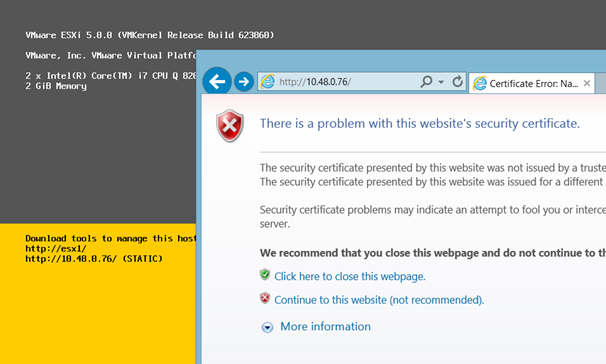Open the address bar dropdown arrow
This screenshot has height=364, width=606.
pyautogui.click(x=441, y=82)
